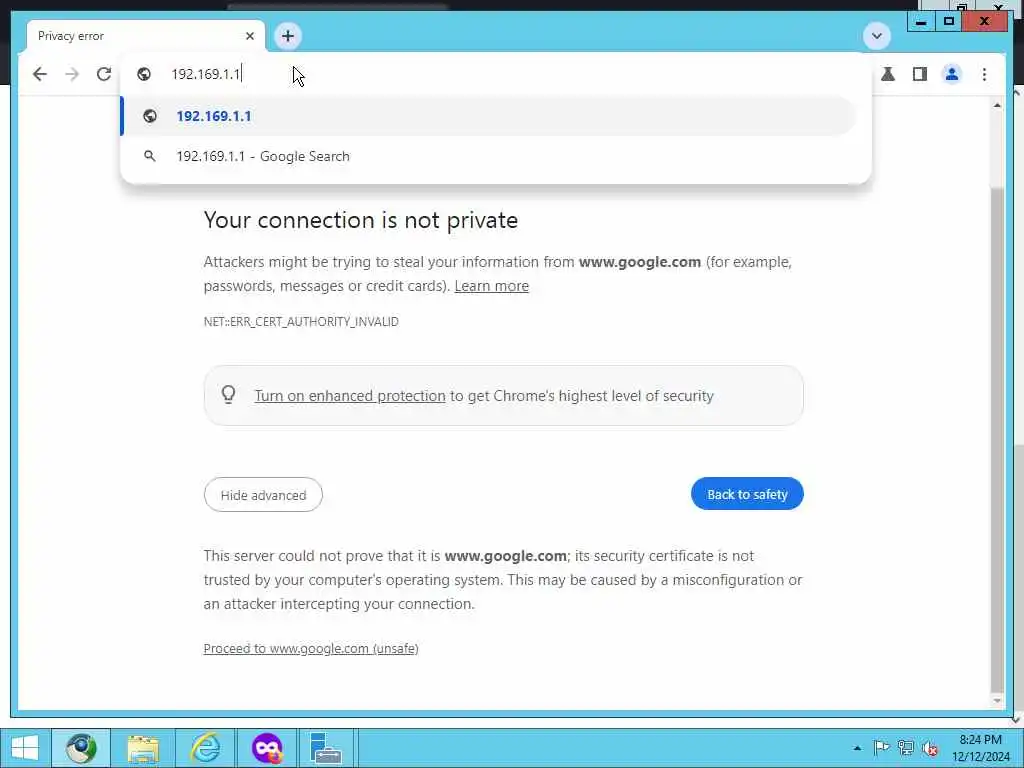Select the 192.169.1.1 URL suggestion
1024x768 pixels.
click(x=488, y=116)
